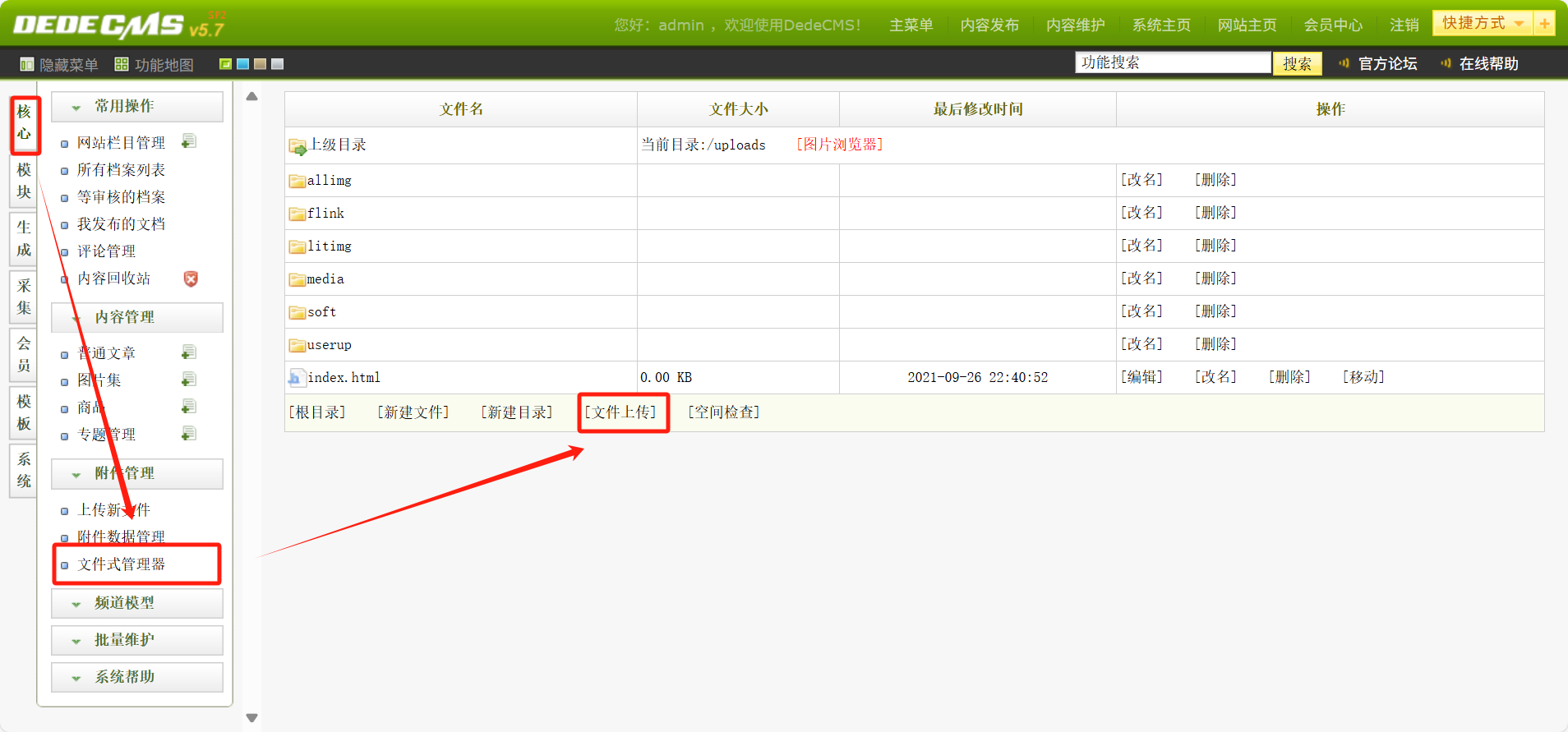Viewport: 1568px width, 732px height.
Task: Click 空间检查 link
Action: 724,412
